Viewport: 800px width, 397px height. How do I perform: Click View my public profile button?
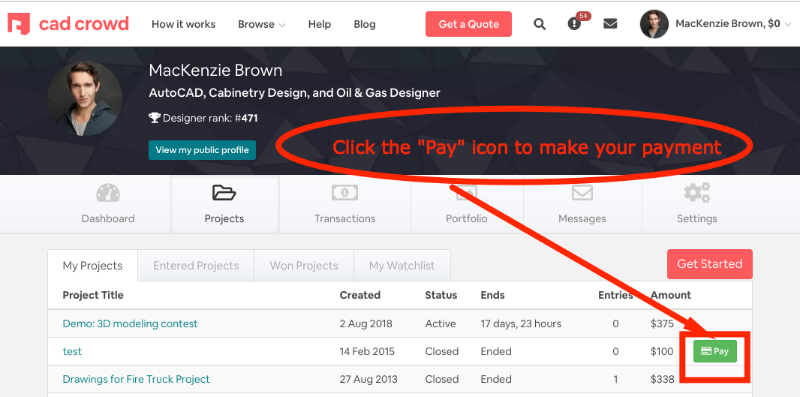pyautogui.click(x=202, y=150)
